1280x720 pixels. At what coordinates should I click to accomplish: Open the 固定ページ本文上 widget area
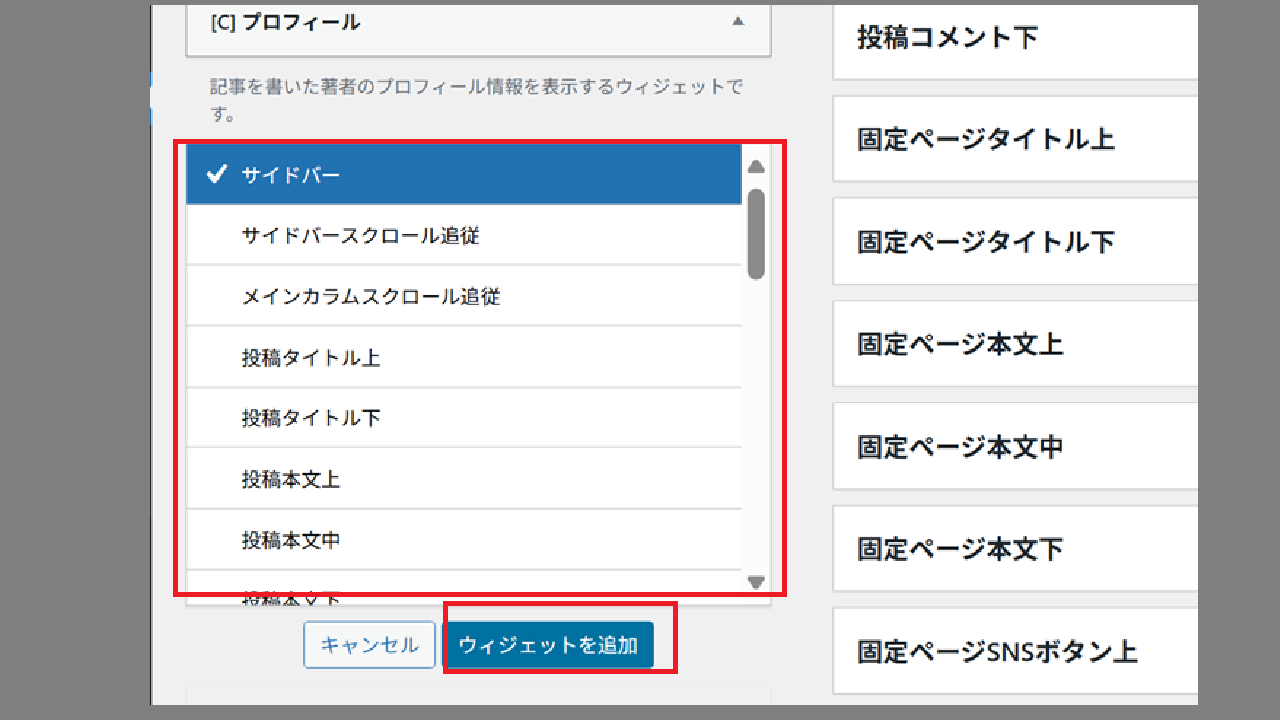tap(1015, 344)
